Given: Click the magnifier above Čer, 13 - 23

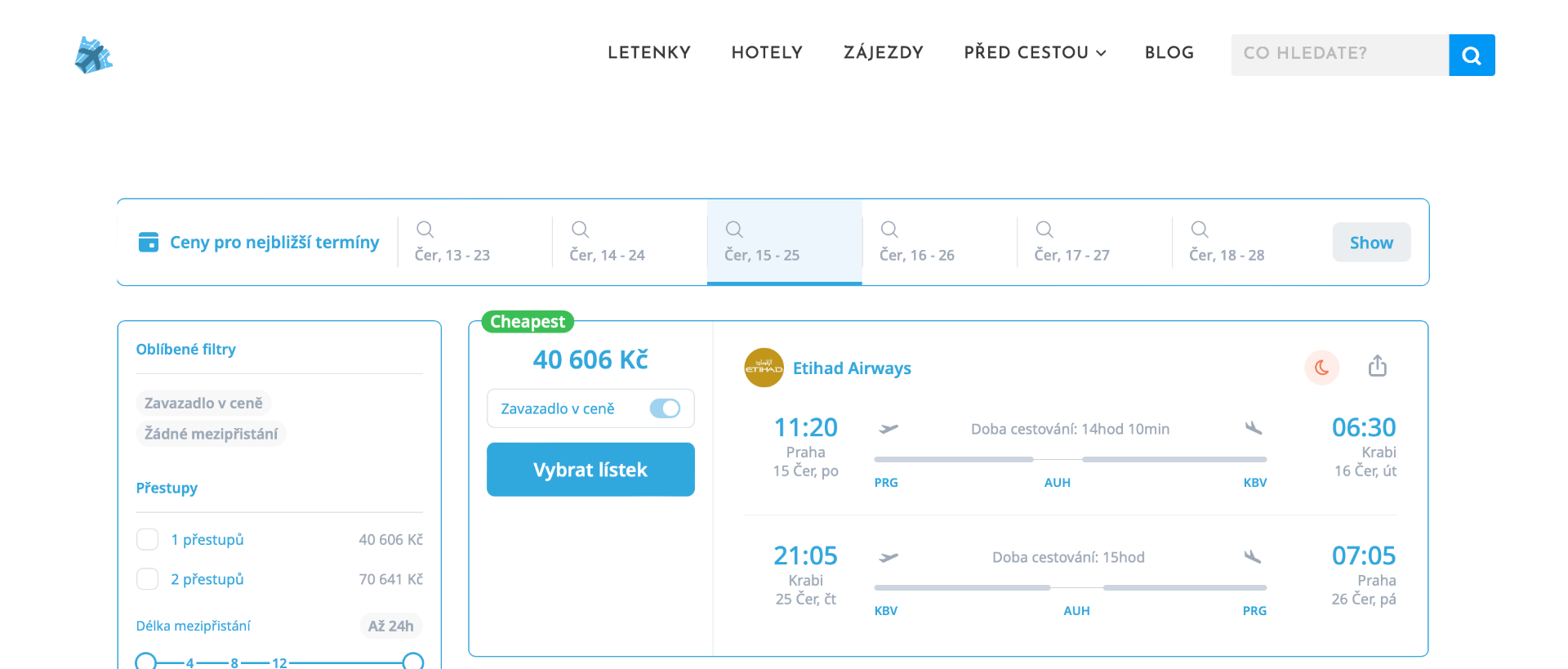Looking at the screenshot, I should [x=425, y=230].
